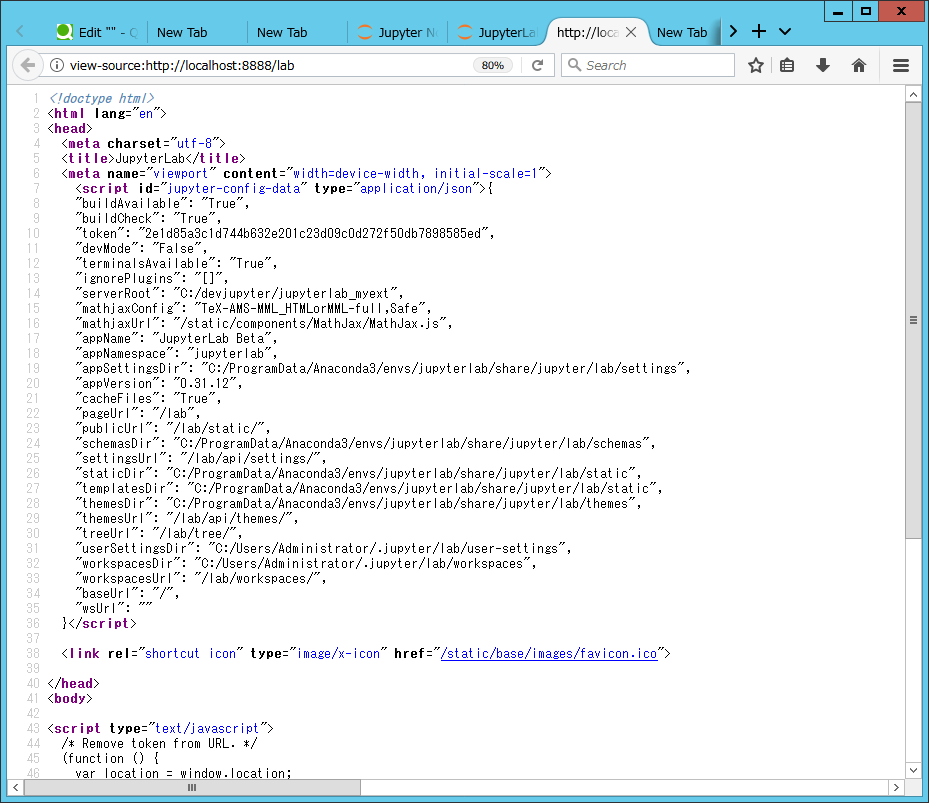Click the "workspacesDir" line
The height and width of the screenshot is (803, 929).
coord(306,564)
